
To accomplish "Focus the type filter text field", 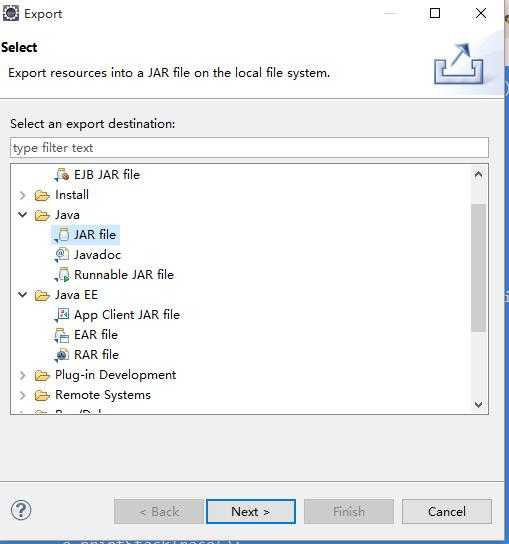I will [x=249, y=148].
